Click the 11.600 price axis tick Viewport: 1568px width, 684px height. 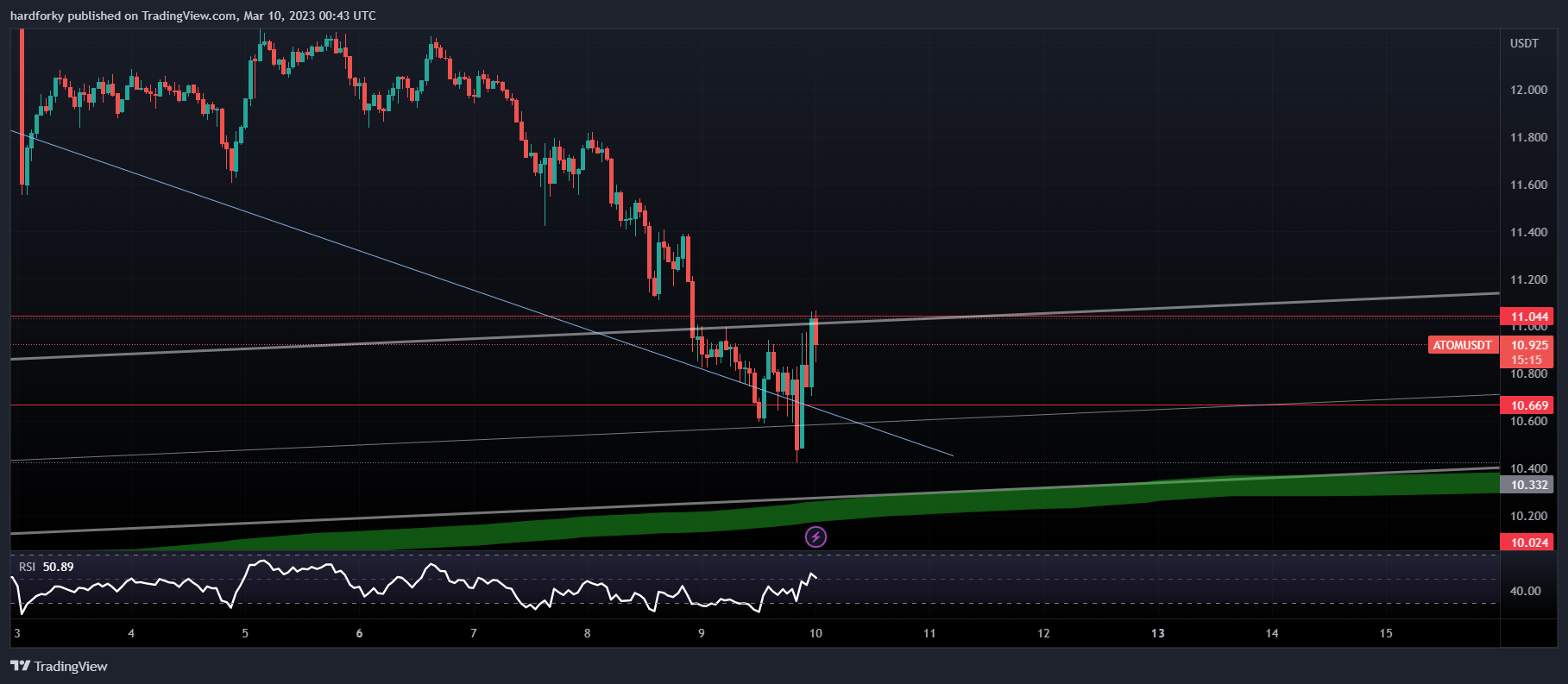coord(1528,185)
